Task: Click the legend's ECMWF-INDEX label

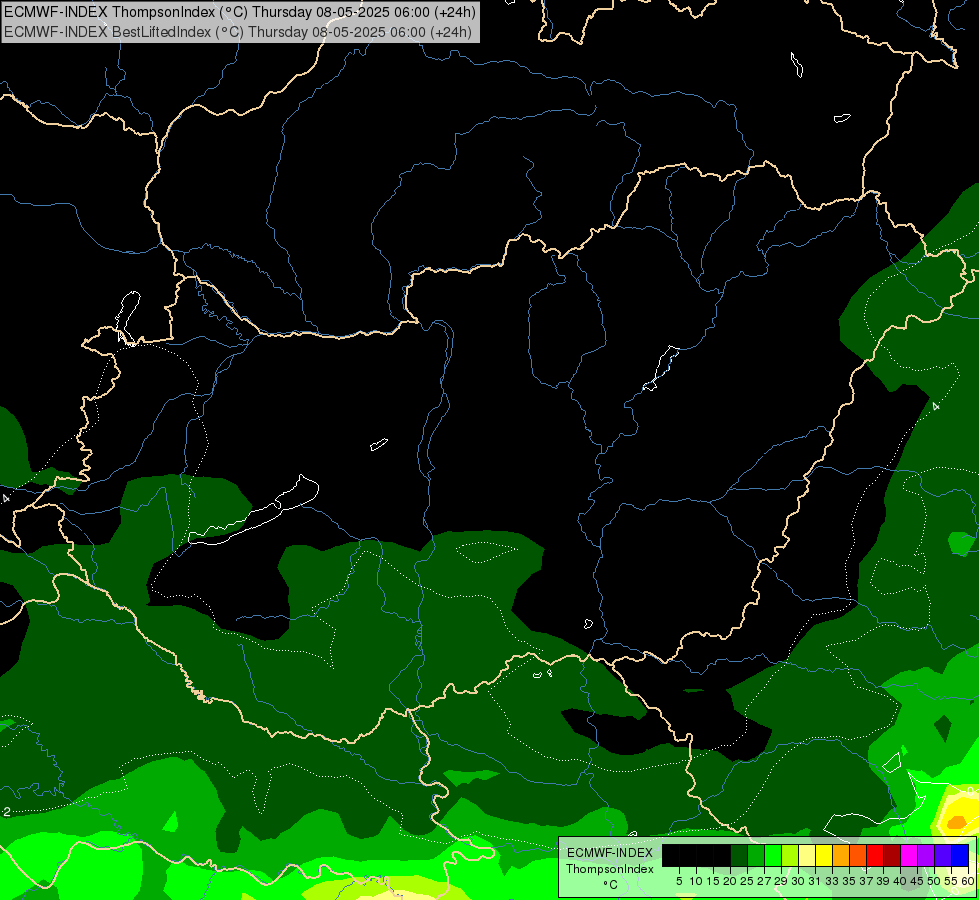Action: [609, 853]
